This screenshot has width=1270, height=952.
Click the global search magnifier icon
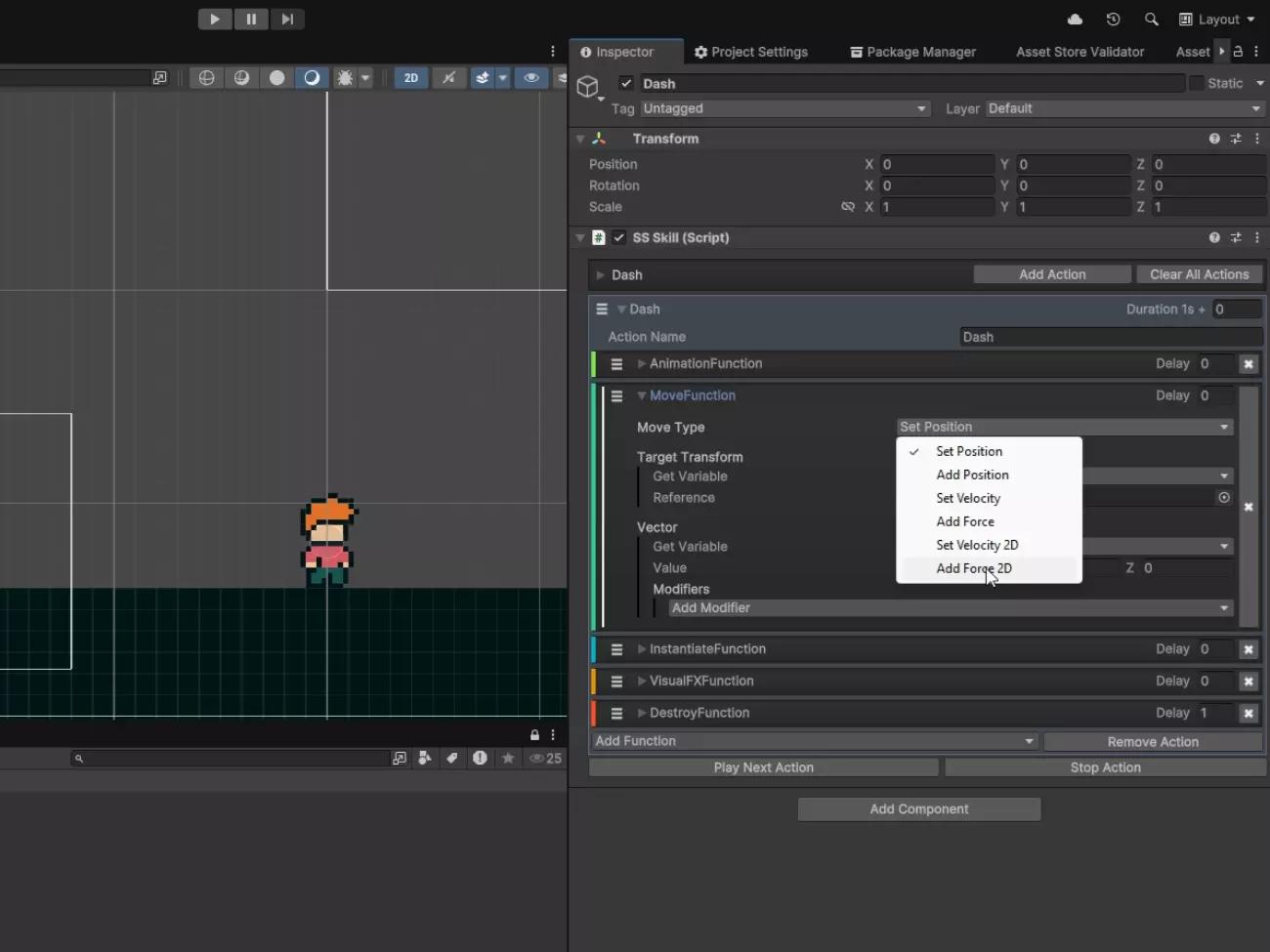(x=1151, y=20)
